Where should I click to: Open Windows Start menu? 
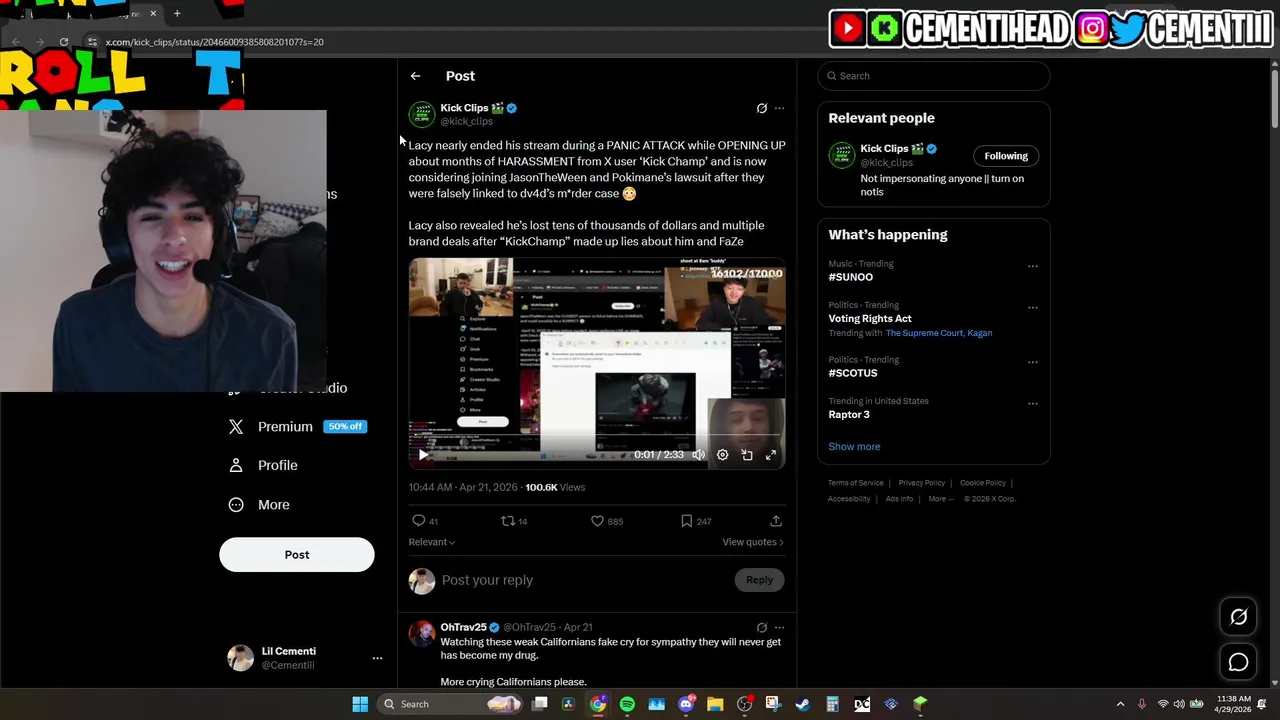pos(360,704)
